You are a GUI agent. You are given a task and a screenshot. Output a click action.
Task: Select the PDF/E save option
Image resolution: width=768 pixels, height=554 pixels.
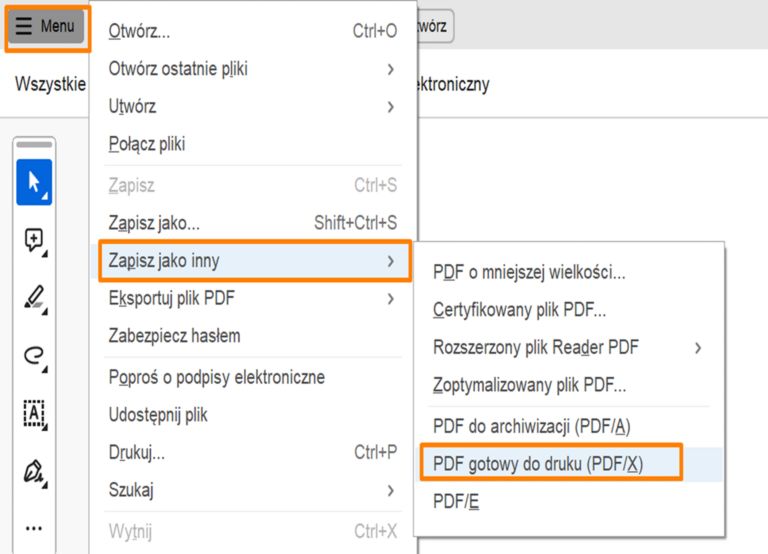456,501
